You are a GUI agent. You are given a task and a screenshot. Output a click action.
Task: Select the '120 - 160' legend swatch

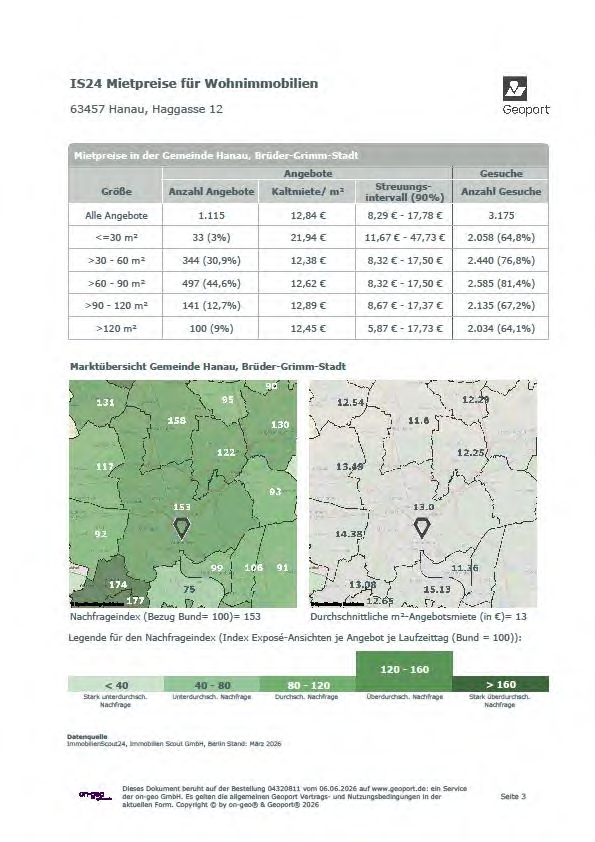coord(404,671)
